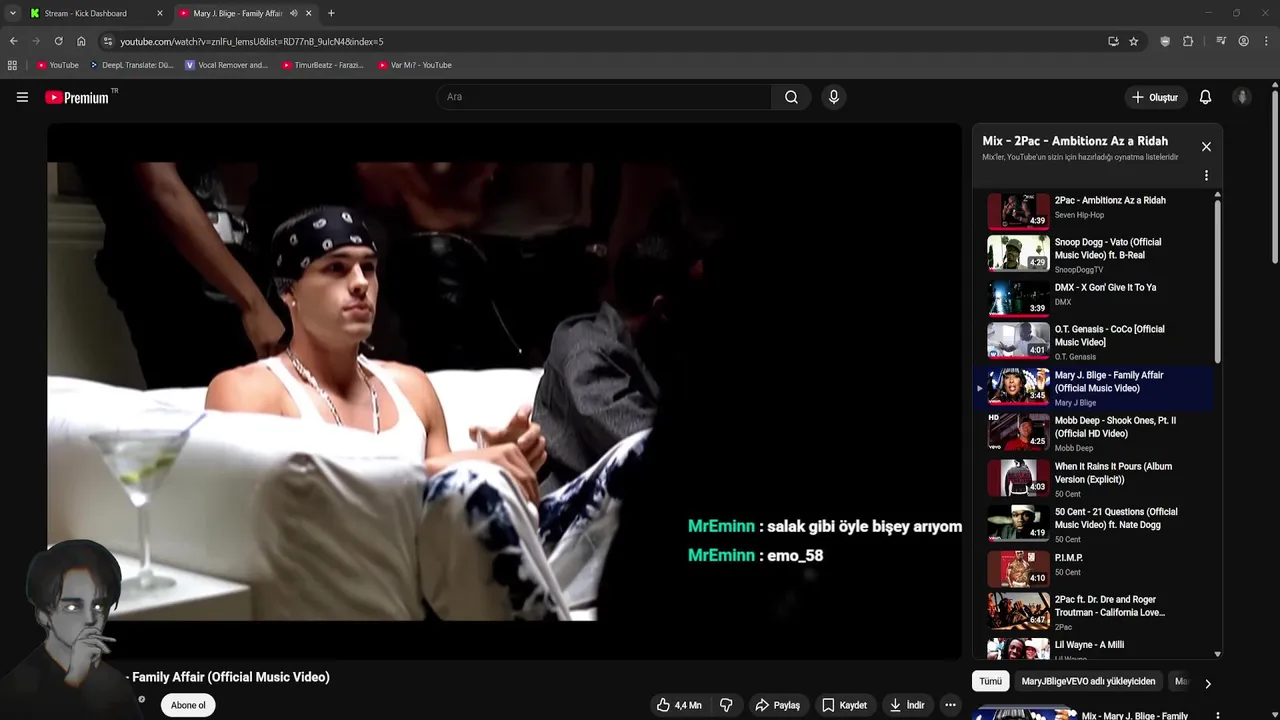Image resolution: width=1280 pixels, height=720 pixels.
Task: Play O.T. Genasis - CoCo from playlist
Action: click(1093, 341)
